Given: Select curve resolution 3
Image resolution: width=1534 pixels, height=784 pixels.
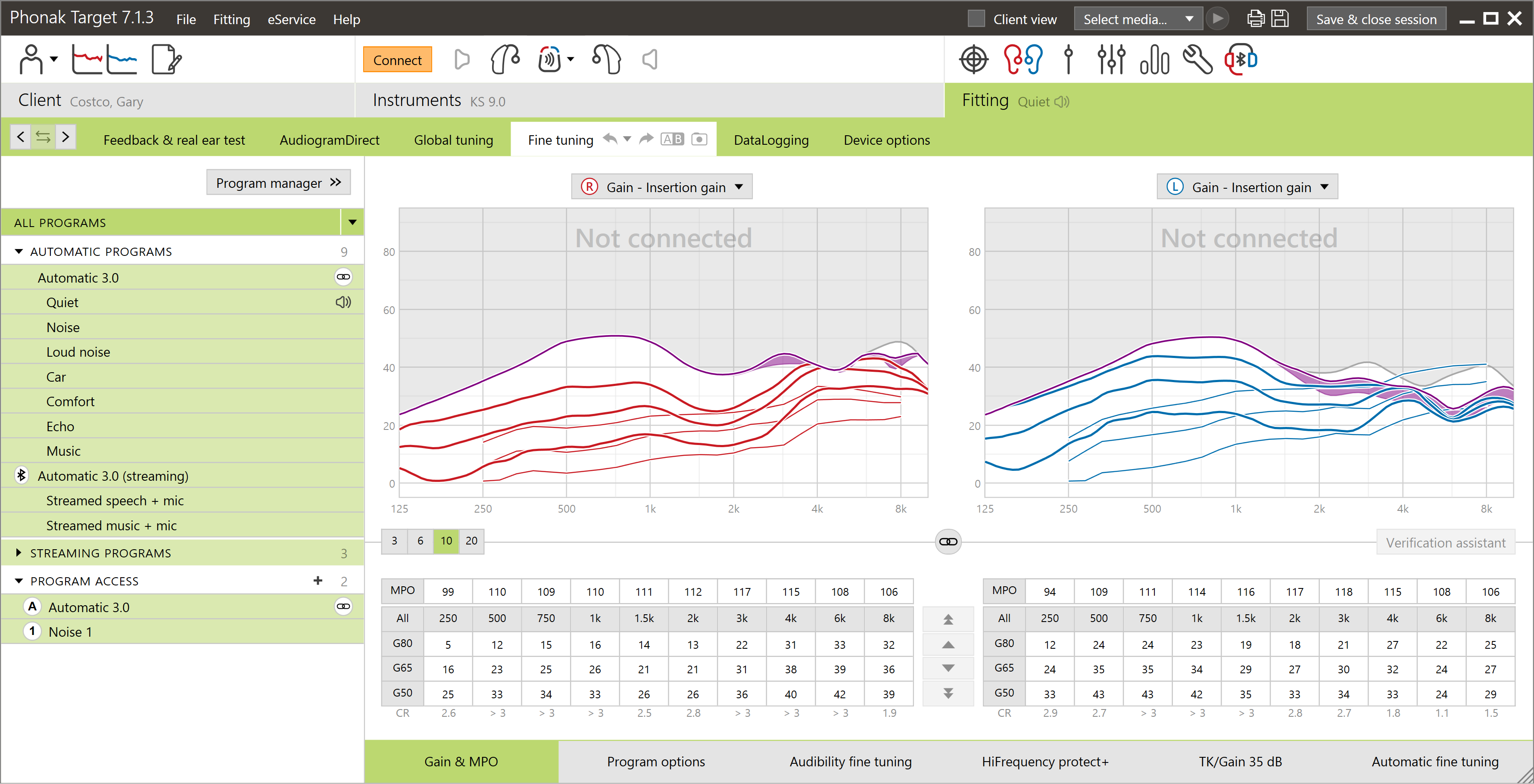Looking at the screenshot, I should tap(394, 541).
